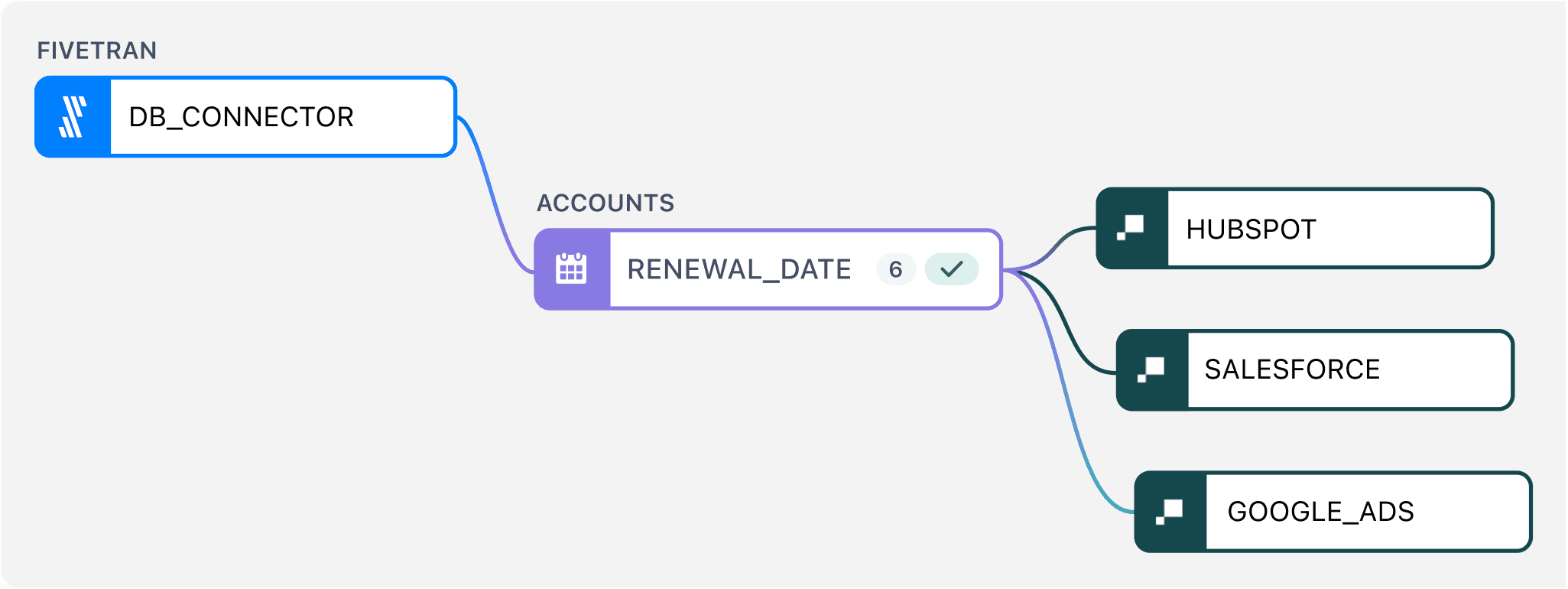
Task: Click the ACCOUNTS table heading
Action: pyautogui.click(x=605, y=203)
